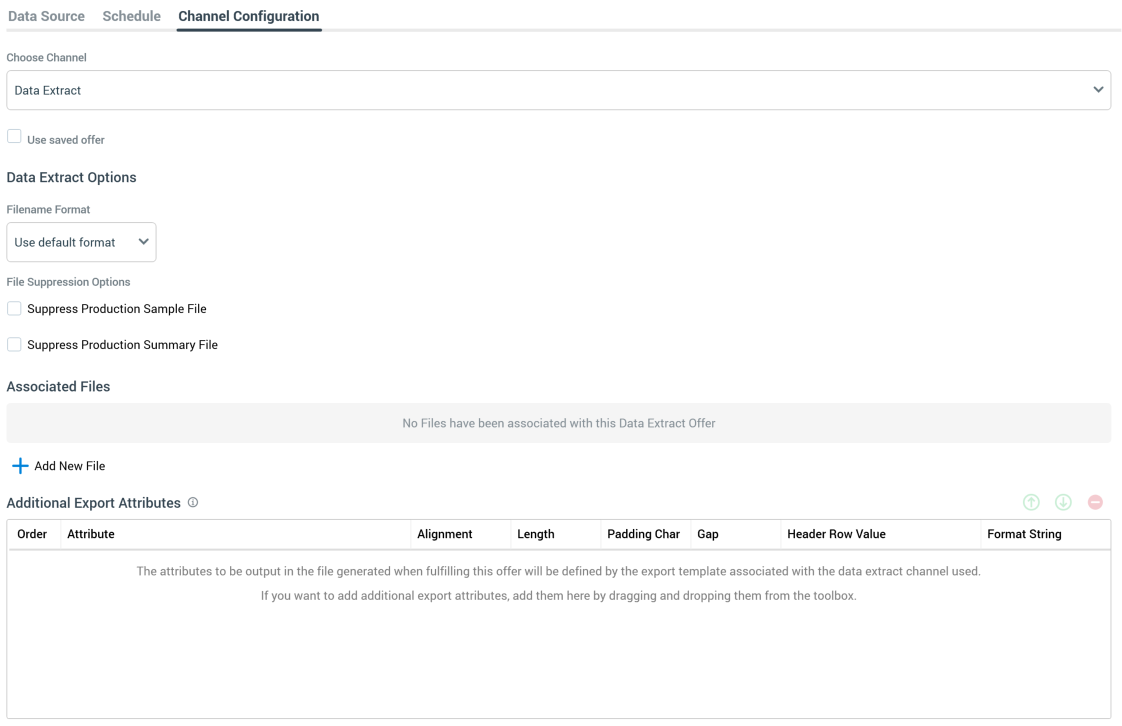Click the red remove attribute icon
1122x726 pixels.
(x=1095, y=502)
